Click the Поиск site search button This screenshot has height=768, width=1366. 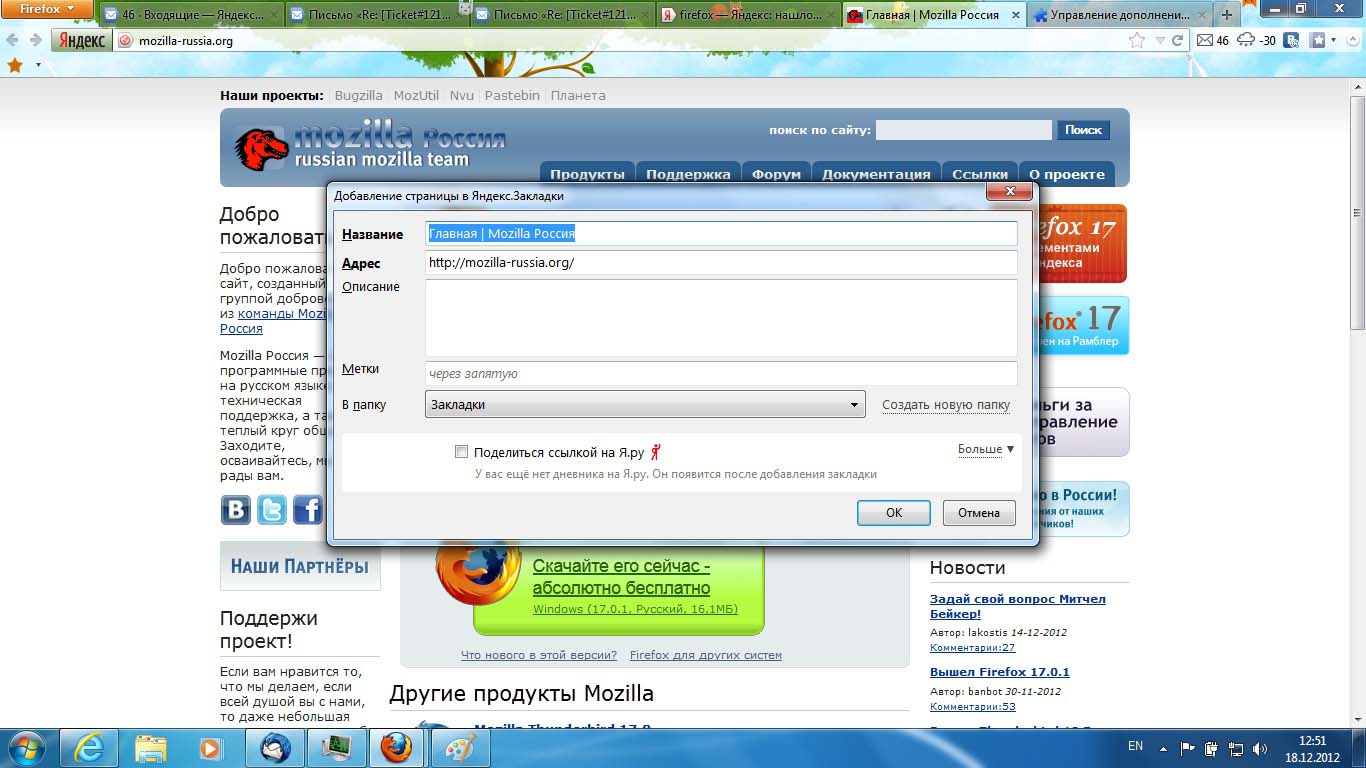point(1083,130)
